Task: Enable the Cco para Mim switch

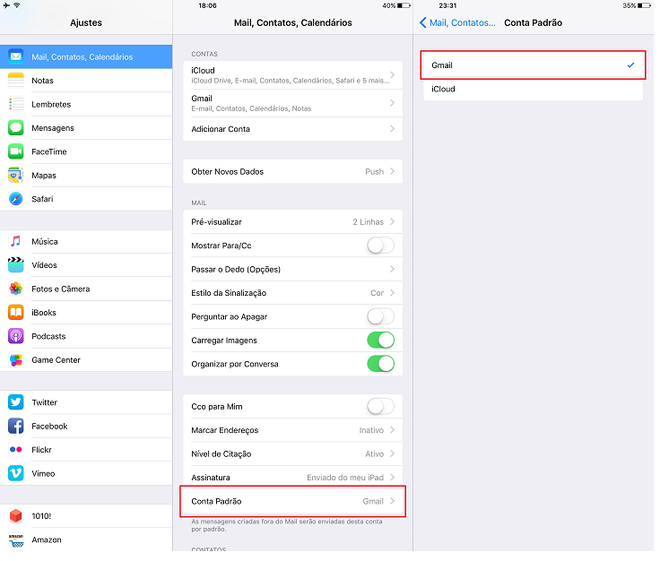Action: tap(381, 406)
